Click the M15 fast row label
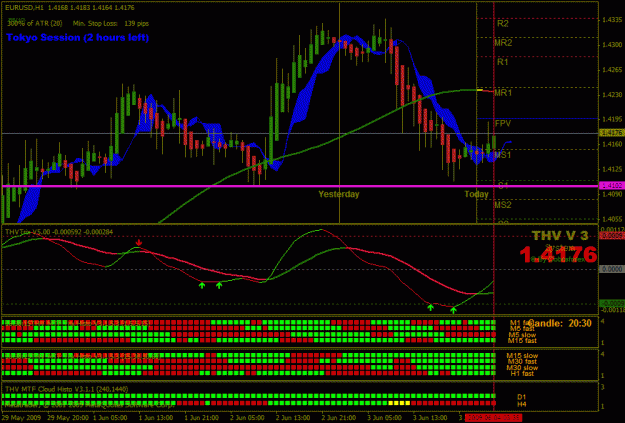 click(522, 340)
